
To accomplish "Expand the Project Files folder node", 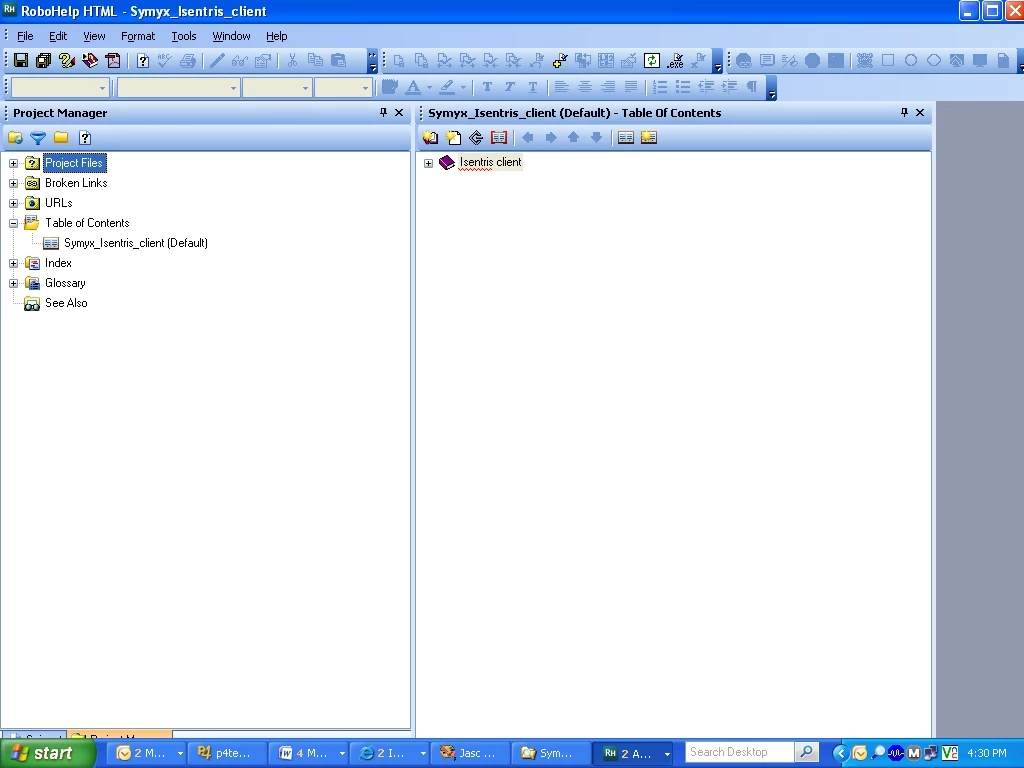I will pos(13,163).
